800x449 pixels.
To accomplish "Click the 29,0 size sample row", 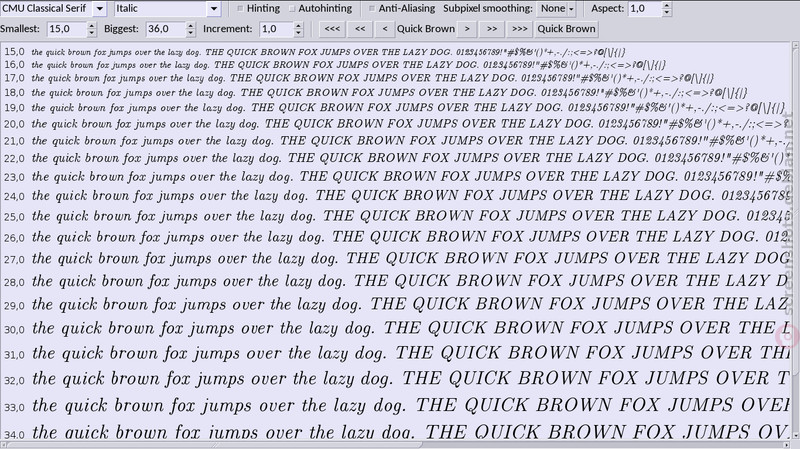I will click(395, 305).
